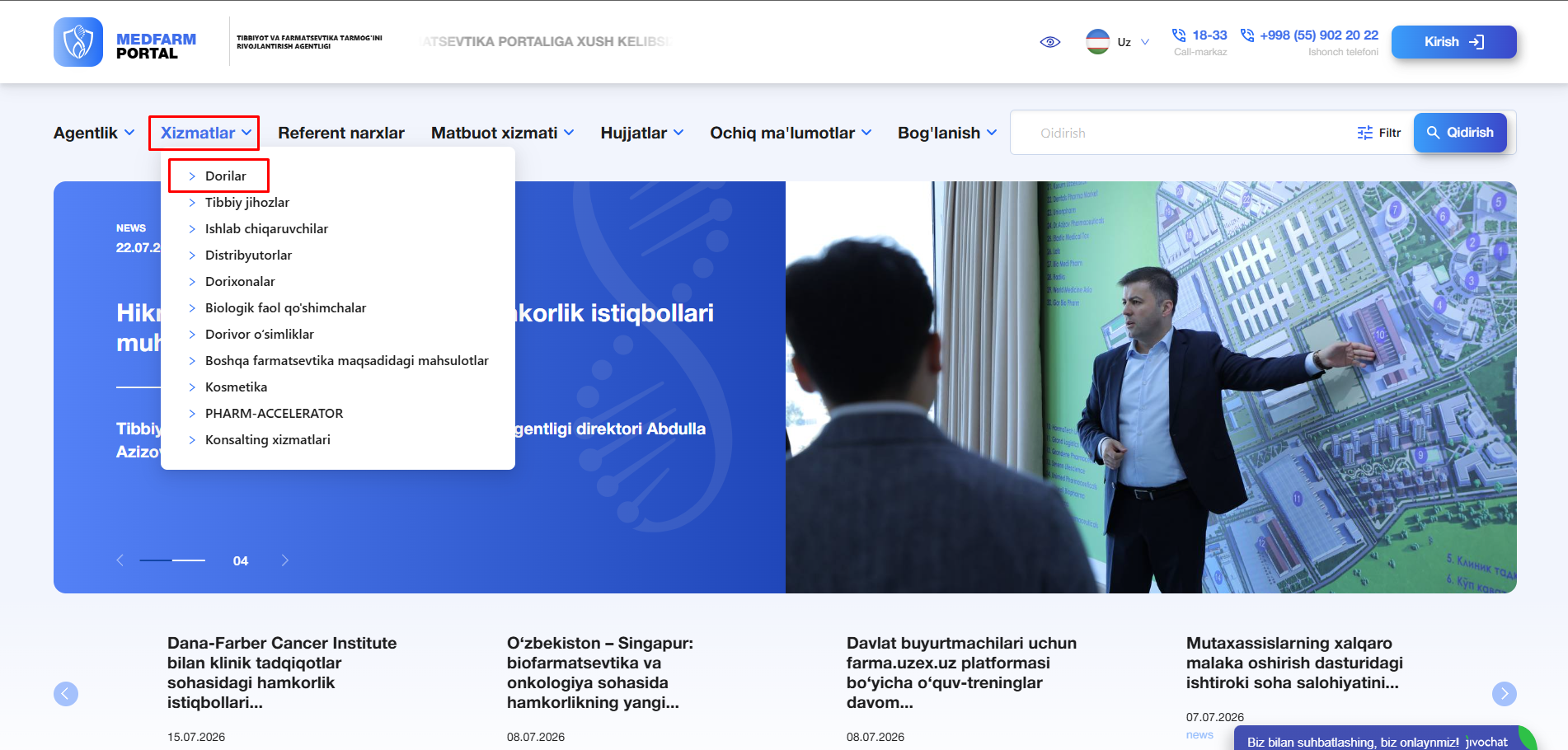Viewport: 1568px width, 750px height.
Task: Click the Qidirish search button
Action: coord(1460,133)
